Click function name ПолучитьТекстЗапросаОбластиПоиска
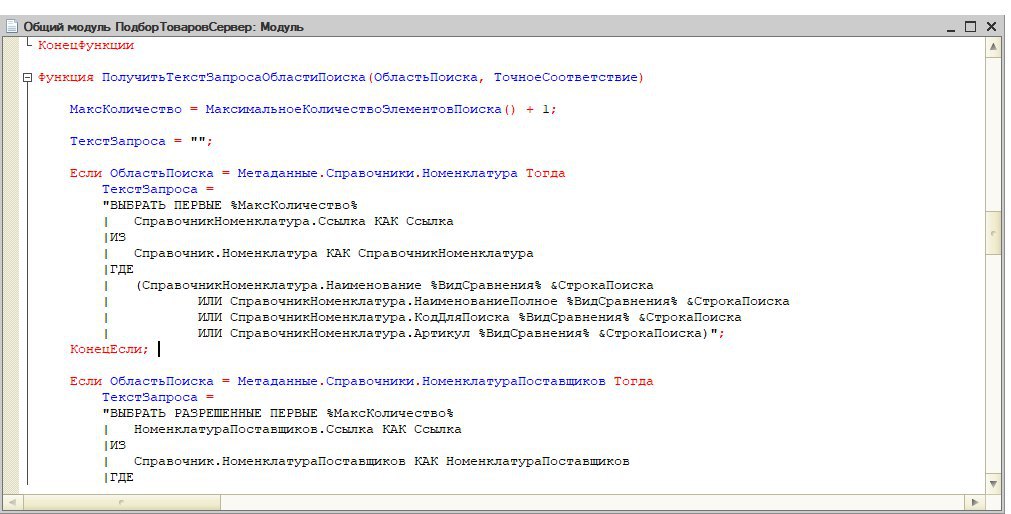 coord(233,77)
